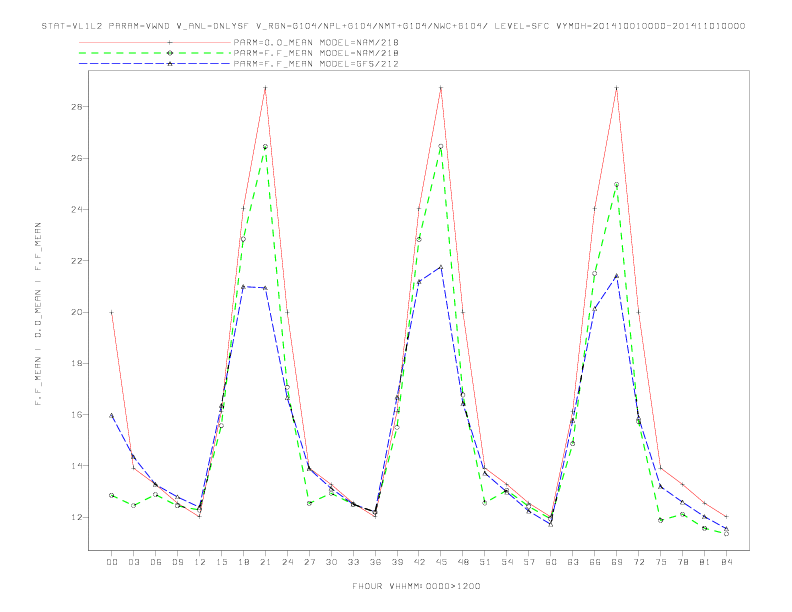This screenshot has width=792, height=612.
Task: Click the x-axis forecast hour label 72
Action: coord(638,562)
